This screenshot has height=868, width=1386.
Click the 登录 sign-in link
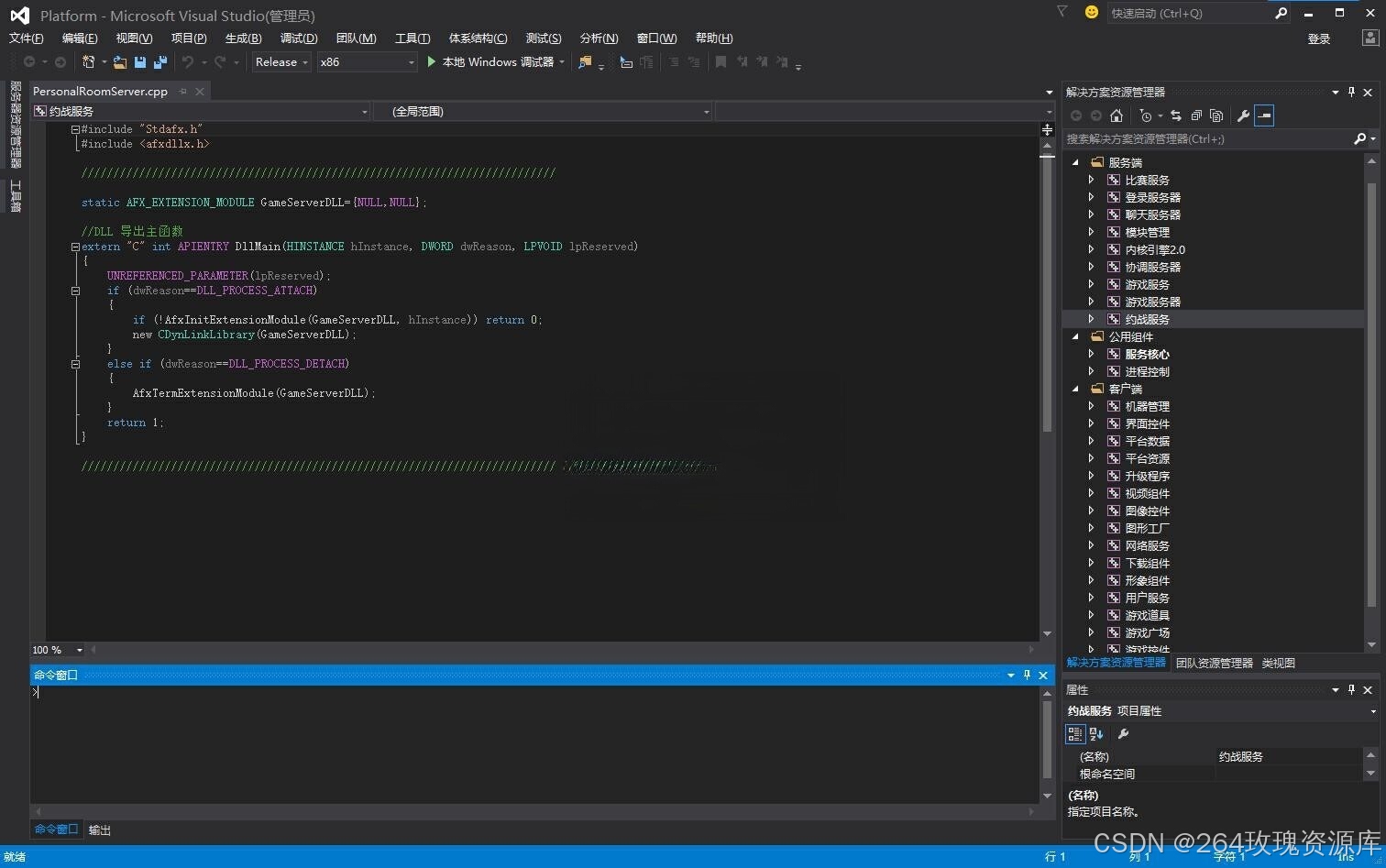1319,38
